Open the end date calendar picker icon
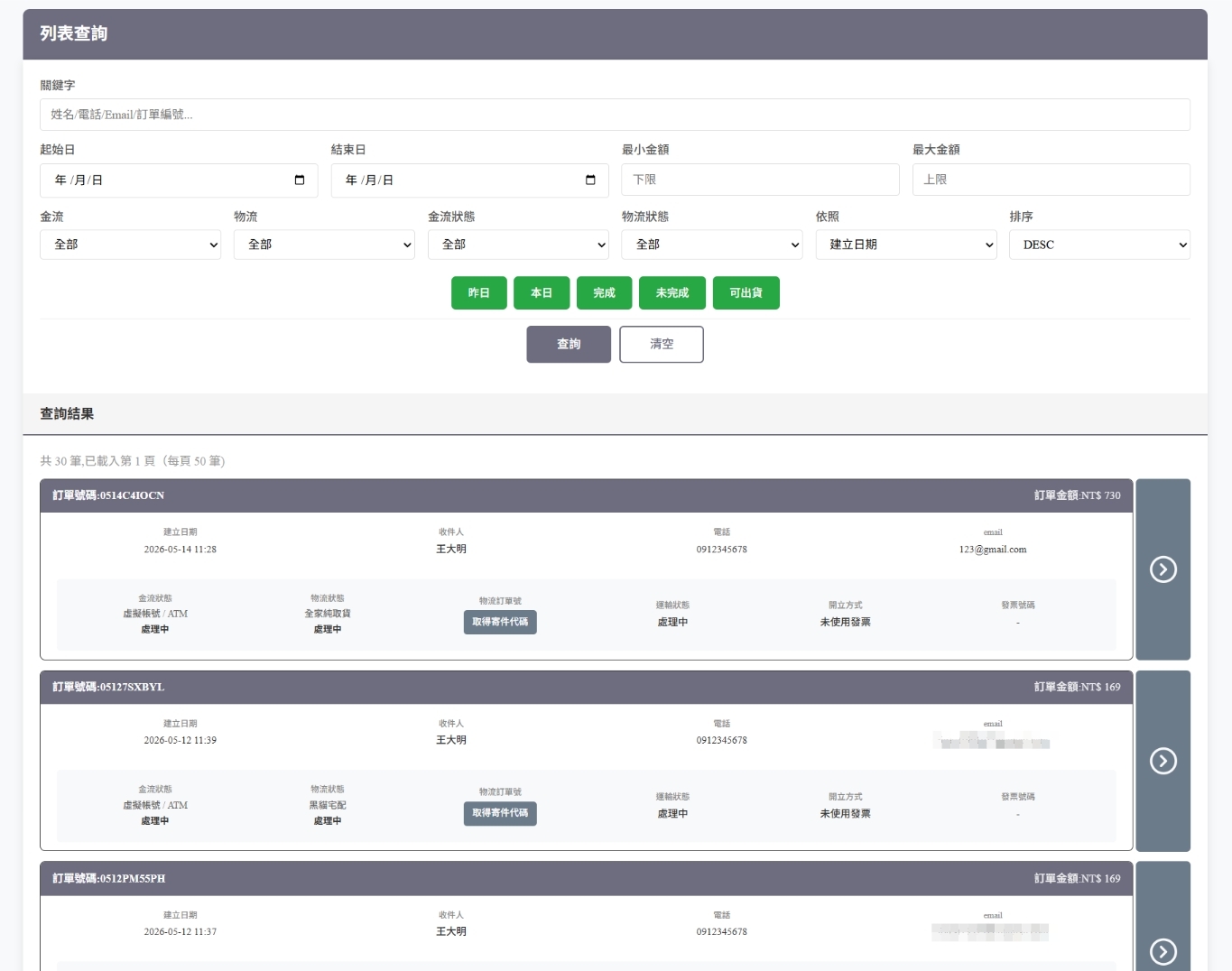The image size is (1232, 971). tap(590, 180)
